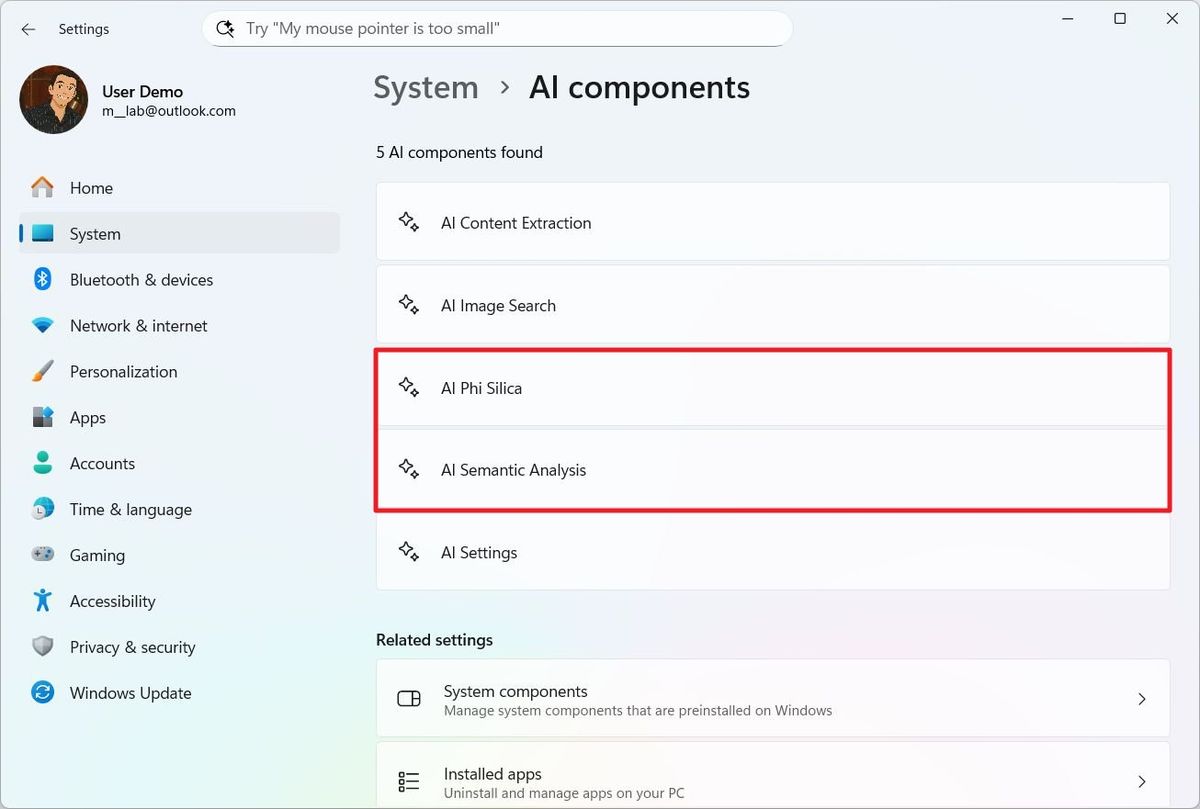The width and height of the screenshot is (1200, 809).
Task: Open the AI Phi Silica component
Action: click(x=772, y=388)
